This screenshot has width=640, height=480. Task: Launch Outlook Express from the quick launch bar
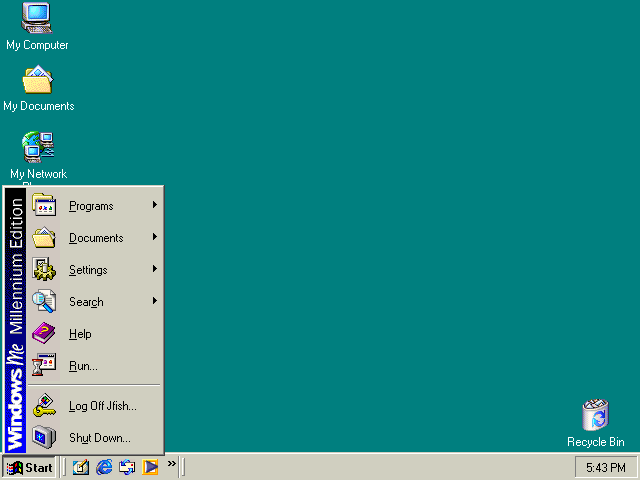click(127, 467)
